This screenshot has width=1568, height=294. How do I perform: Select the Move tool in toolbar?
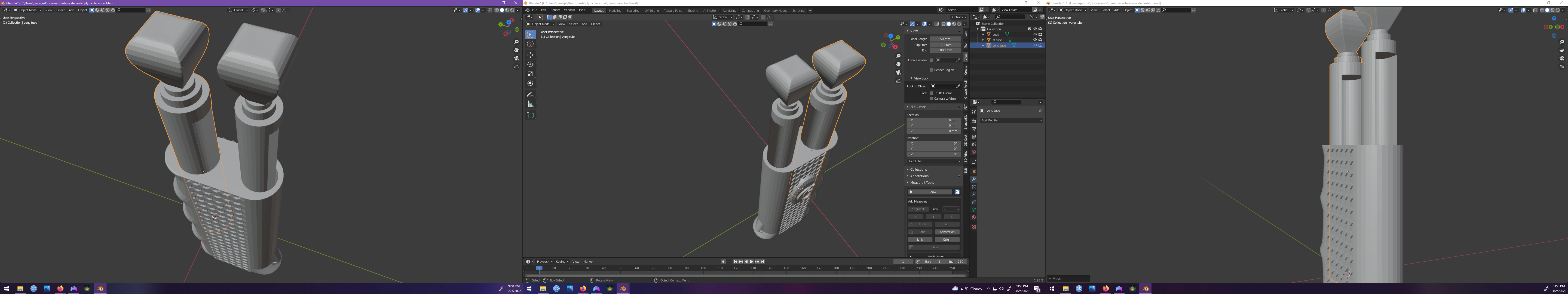point(530,55)
